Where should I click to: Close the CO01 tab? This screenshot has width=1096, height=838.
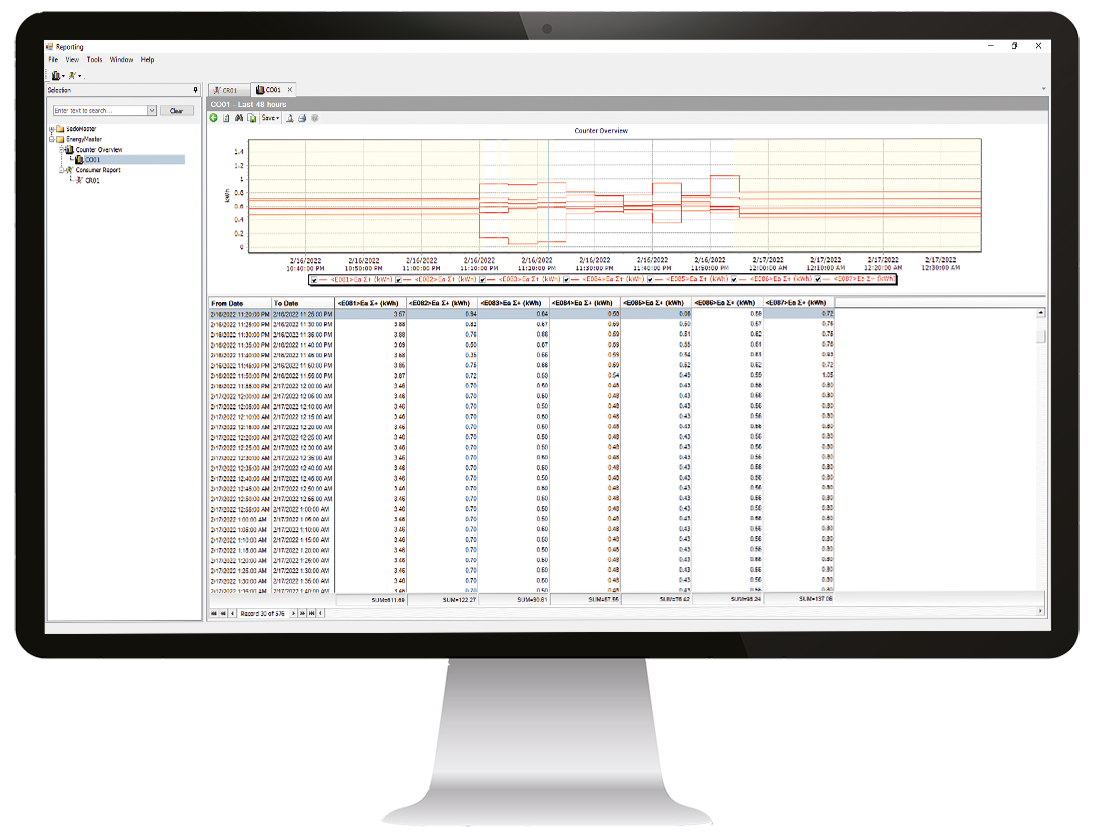click(290, 90)
